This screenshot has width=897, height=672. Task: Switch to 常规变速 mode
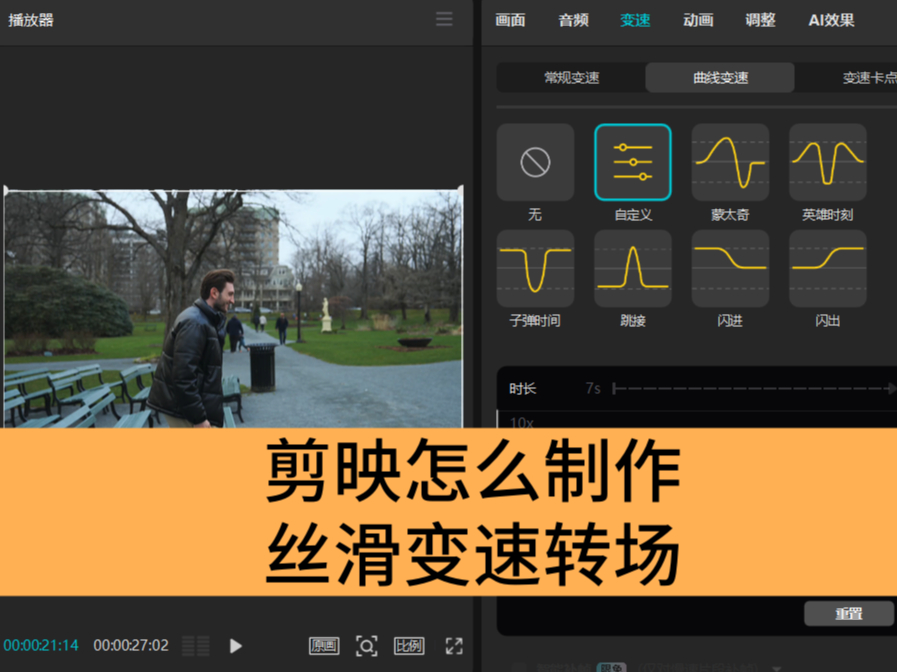[571, 77]
